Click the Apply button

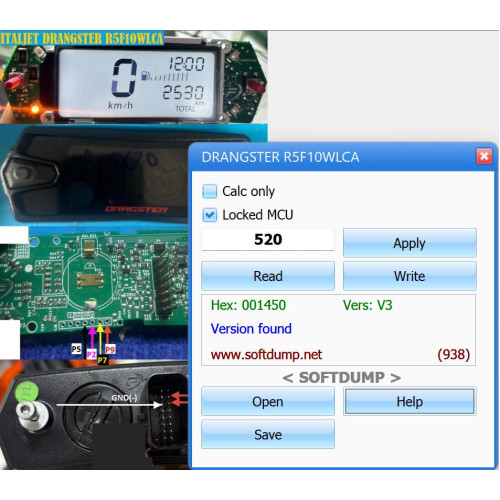point(410,243)
